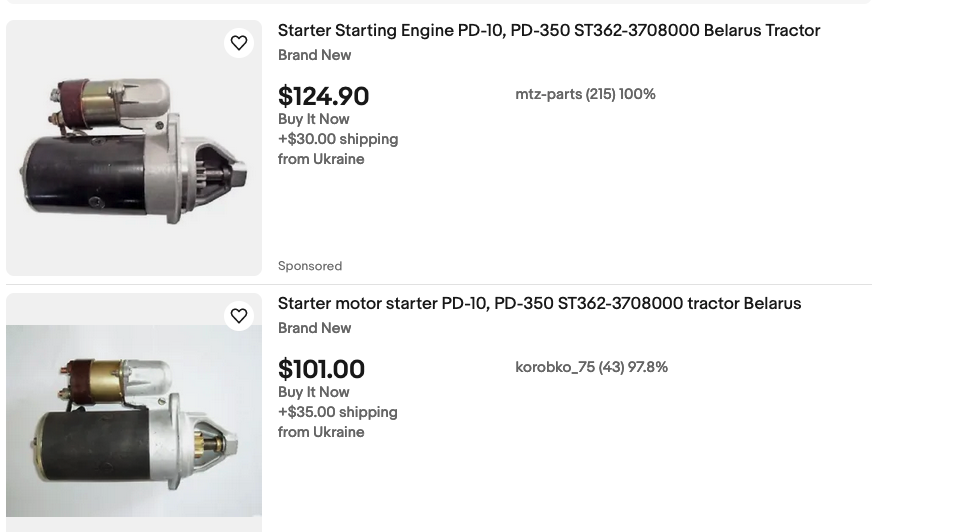Click "Brand New" under the first listing
This screenshot has height=532, width=958.
pyautogui.click(x=314, y=55)
